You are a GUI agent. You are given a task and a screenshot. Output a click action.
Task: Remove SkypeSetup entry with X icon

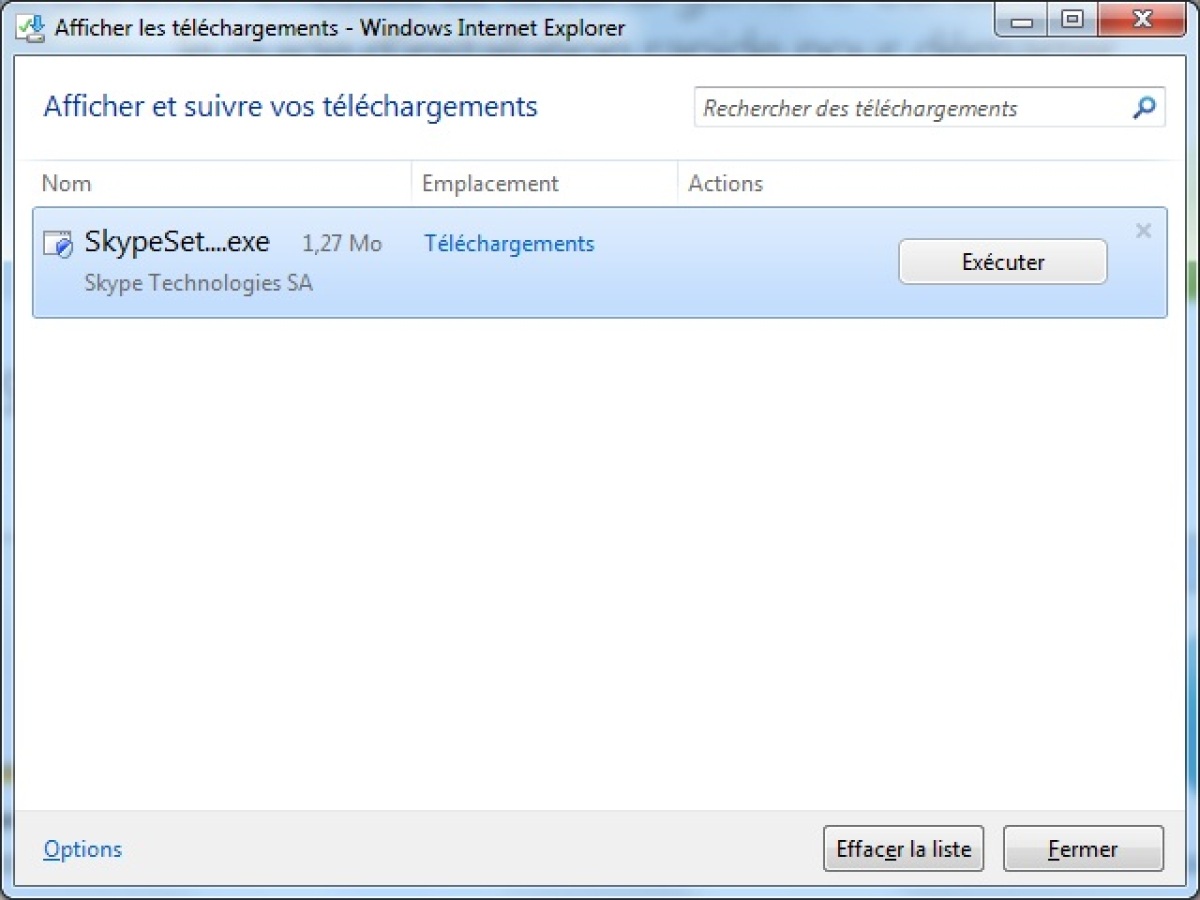(1144, 231)
